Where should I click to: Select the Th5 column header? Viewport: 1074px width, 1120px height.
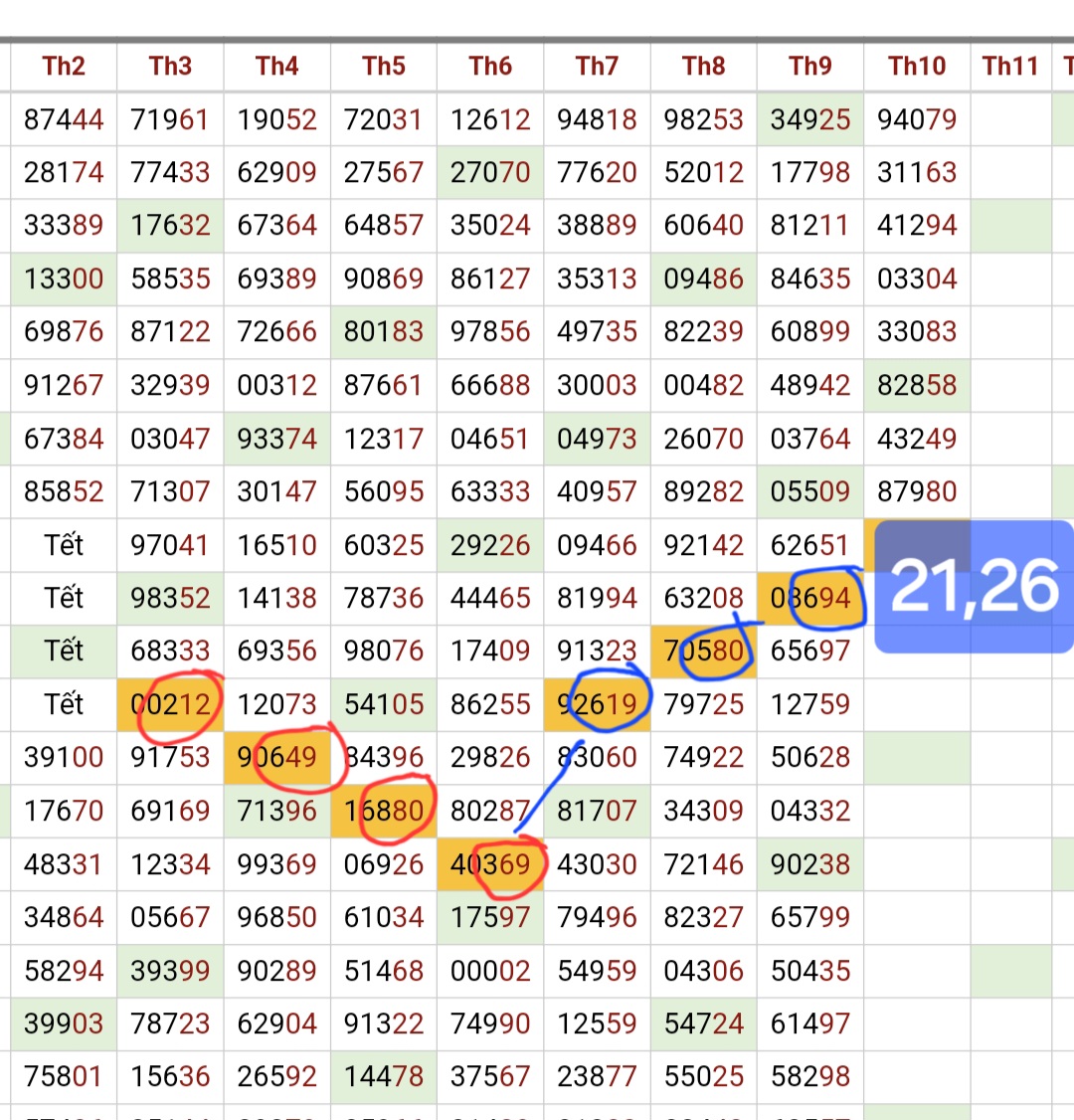coord(384,67)
